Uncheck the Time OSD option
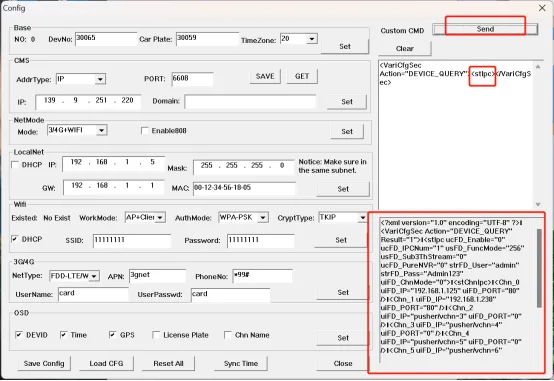 [63, 335]
